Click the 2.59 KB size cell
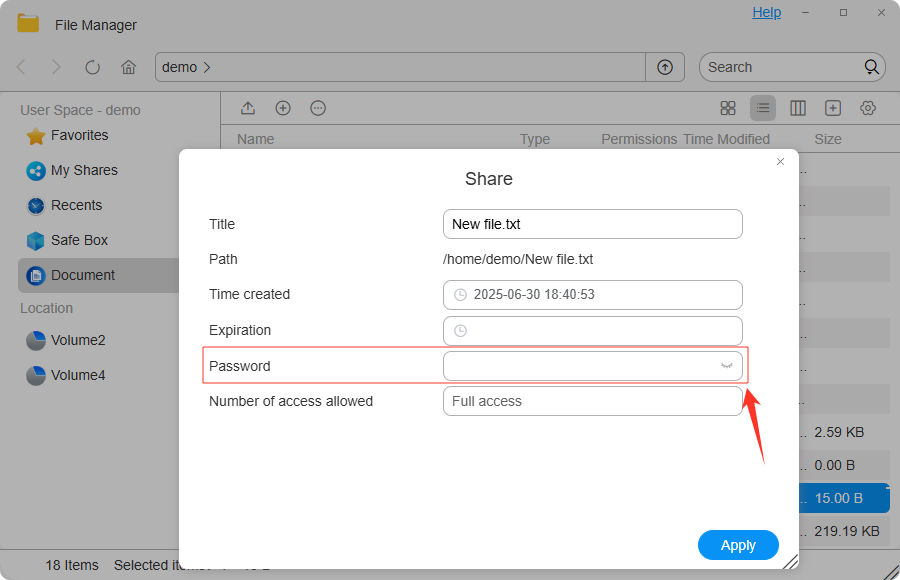 839,432
